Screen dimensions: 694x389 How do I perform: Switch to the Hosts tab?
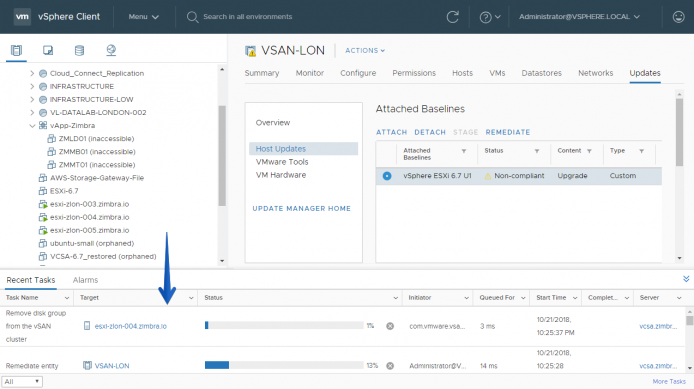[x=463, y=73]
